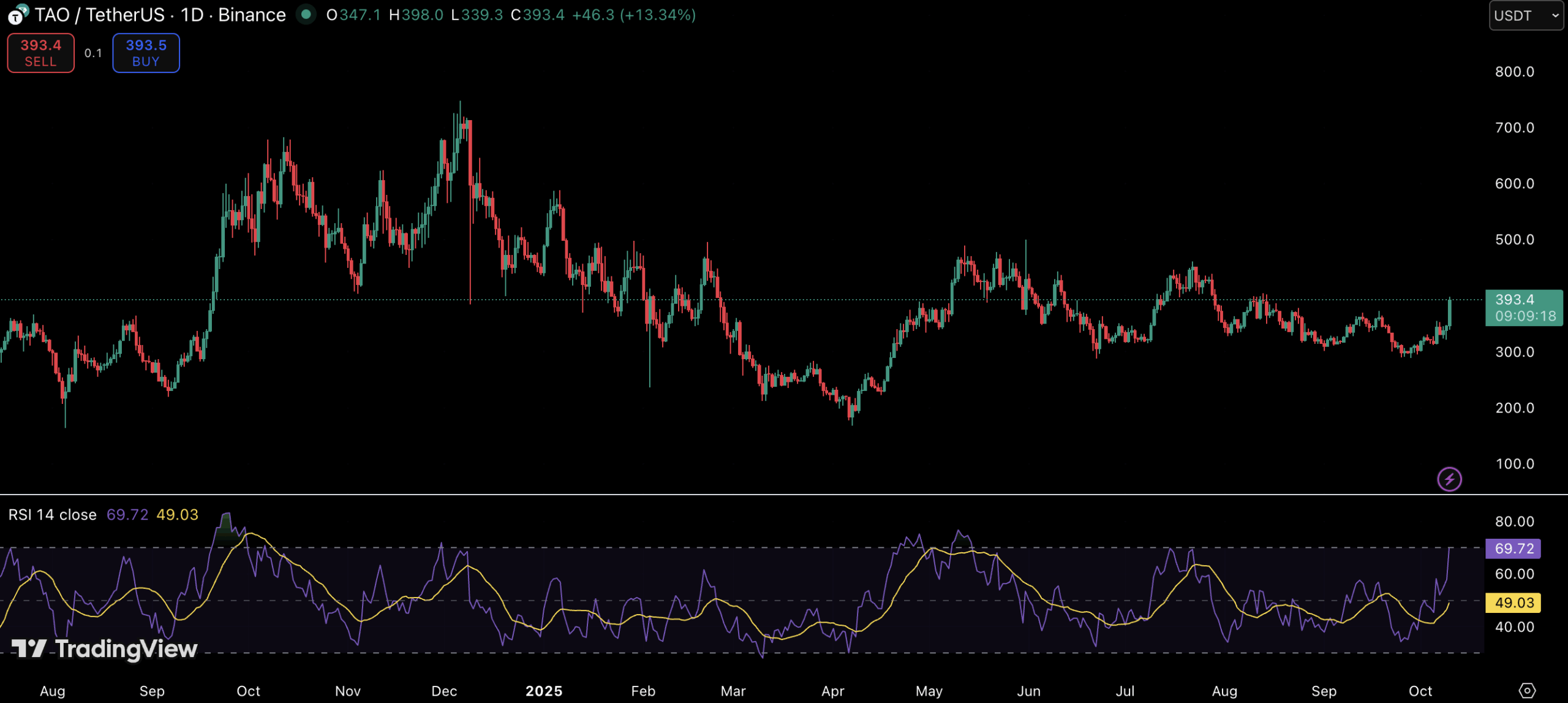Click the TAO / TetherUS symbol title
This screenshot has height=703, width=1568.
tap(99, 15)
